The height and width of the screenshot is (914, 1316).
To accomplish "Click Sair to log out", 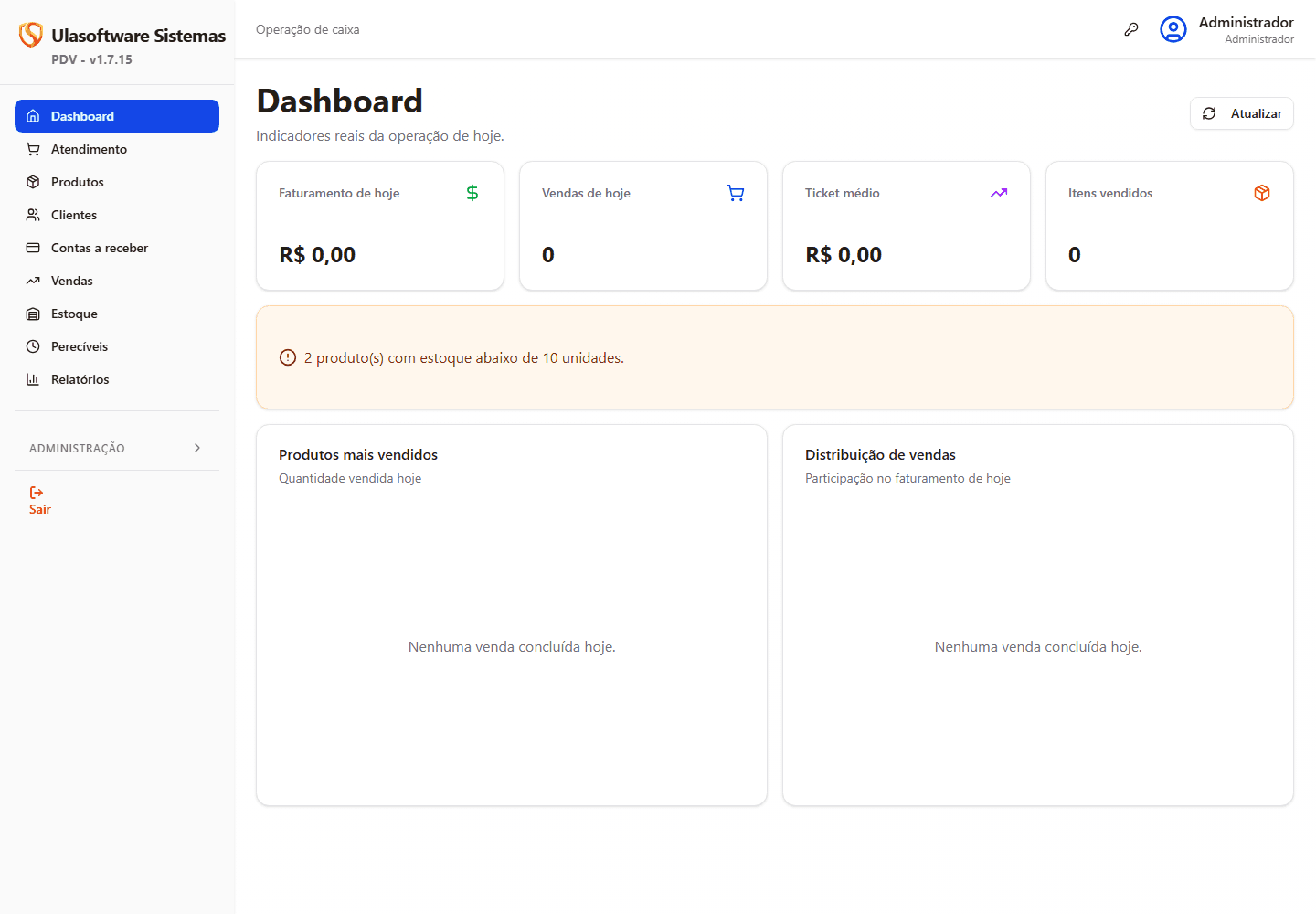I will pyautogui.click(x=39, y=501).
